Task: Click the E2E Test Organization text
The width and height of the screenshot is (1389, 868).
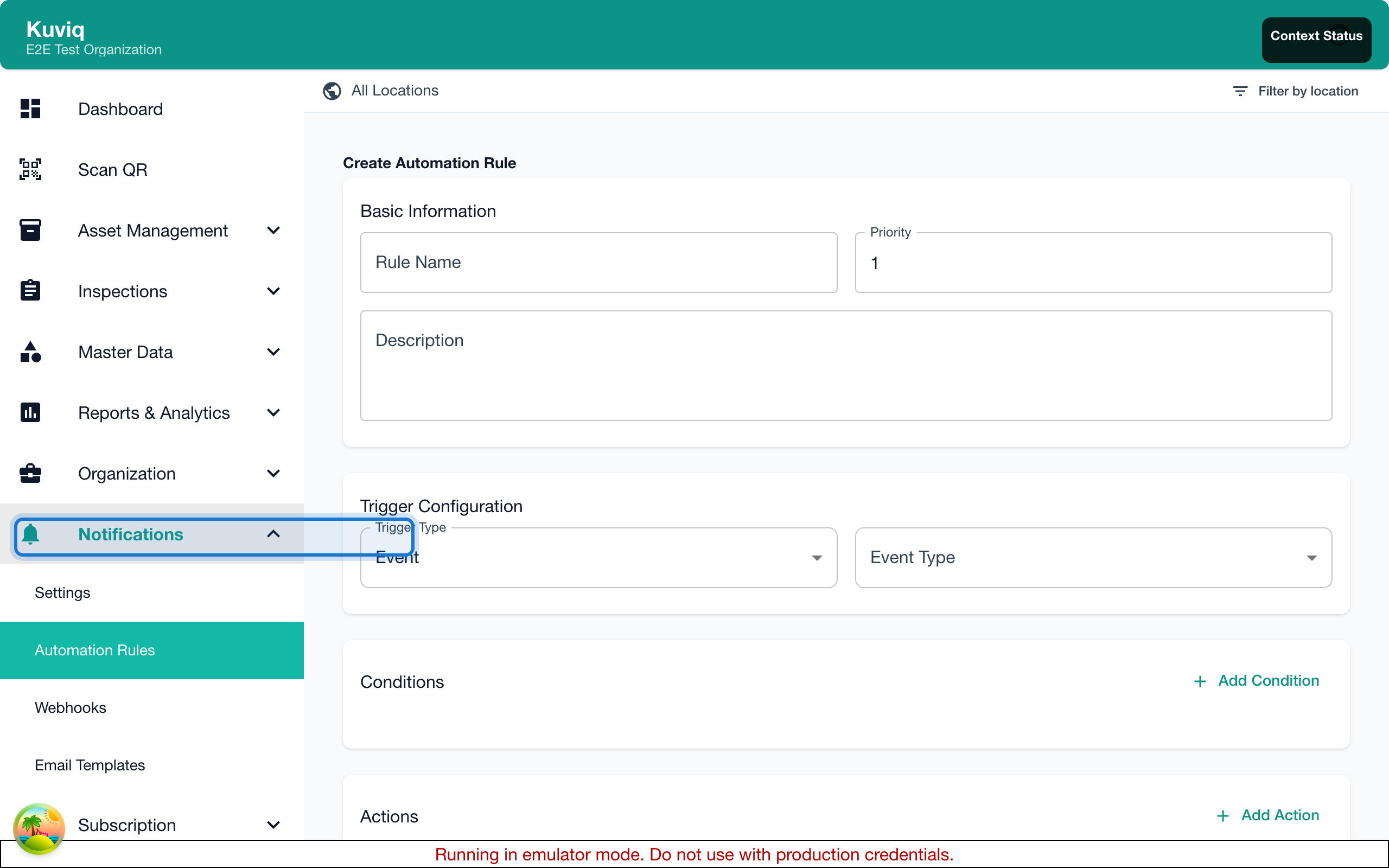Action: pos(93,50)
